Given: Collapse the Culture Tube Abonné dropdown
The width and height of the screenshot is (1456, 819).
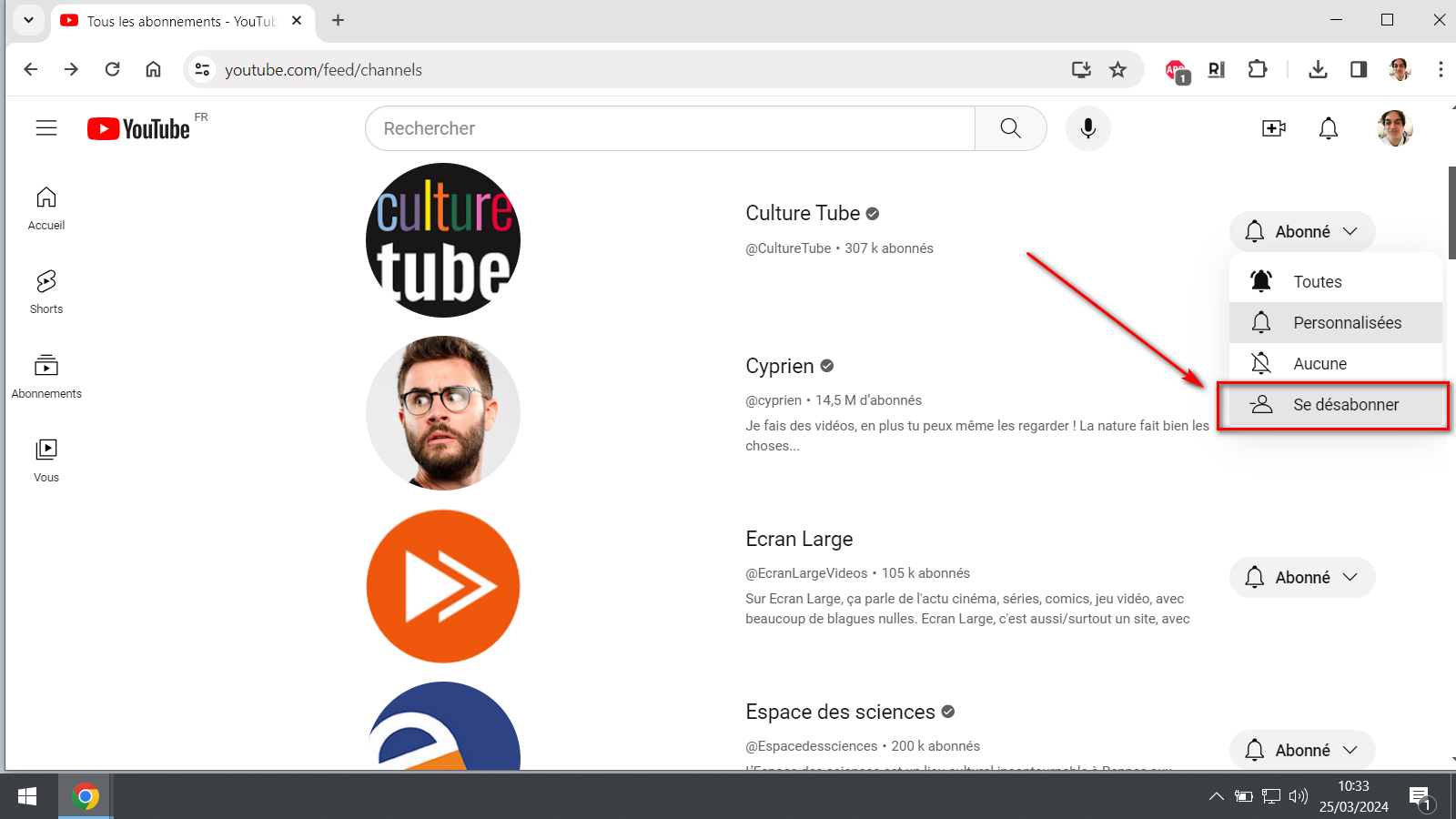Looking at the screenshot, I should pos(1302,231).
